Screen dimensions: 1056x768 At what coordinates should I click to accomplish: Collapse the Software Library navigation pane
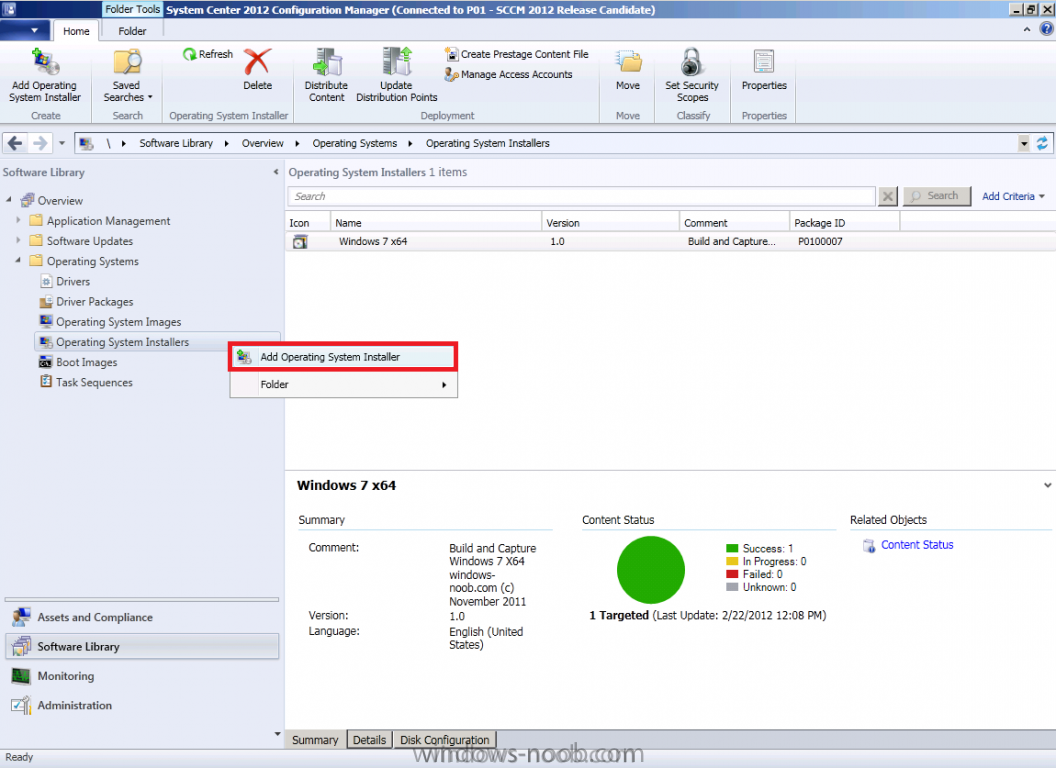(275, 172)
